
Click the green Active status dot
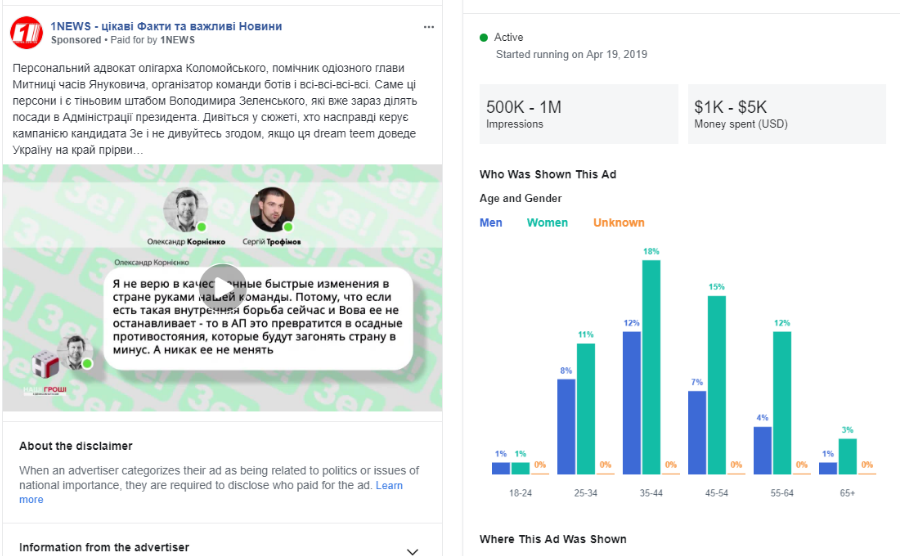[x=484, y=38]
